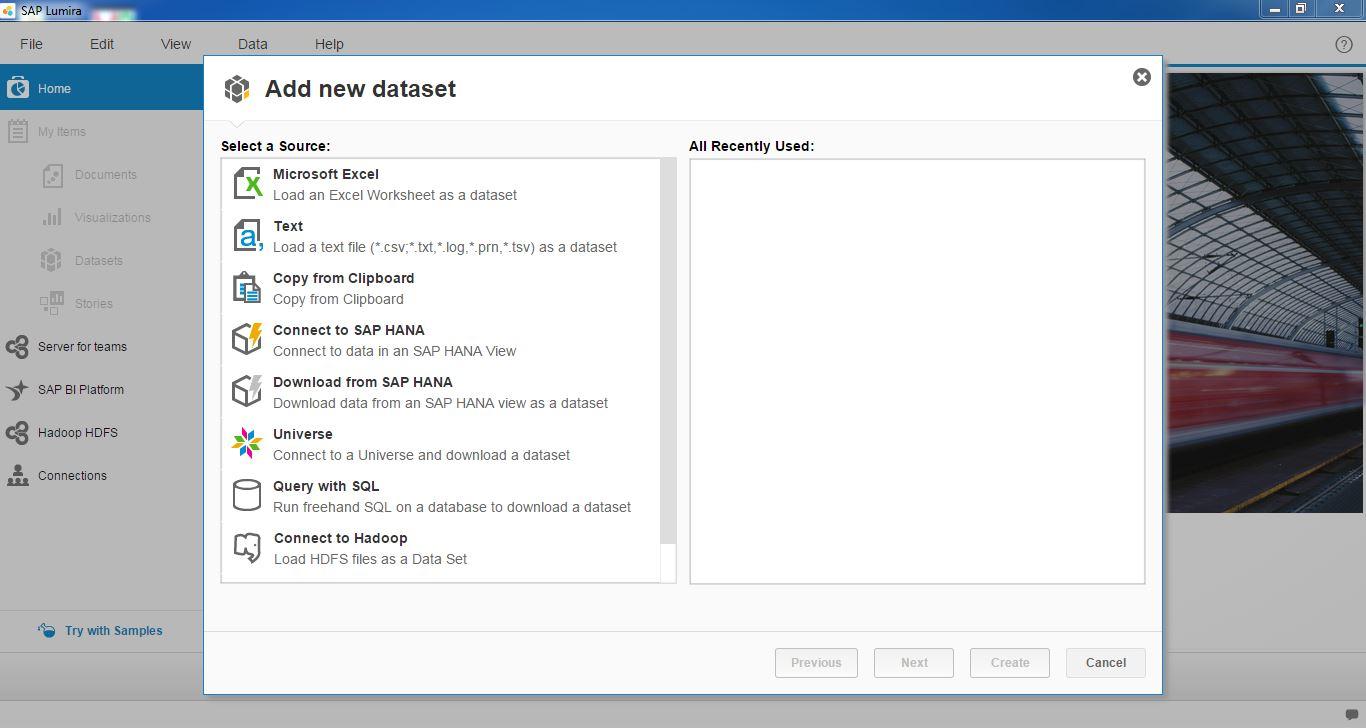Open the help question mark icon

tap(1344, 44)
